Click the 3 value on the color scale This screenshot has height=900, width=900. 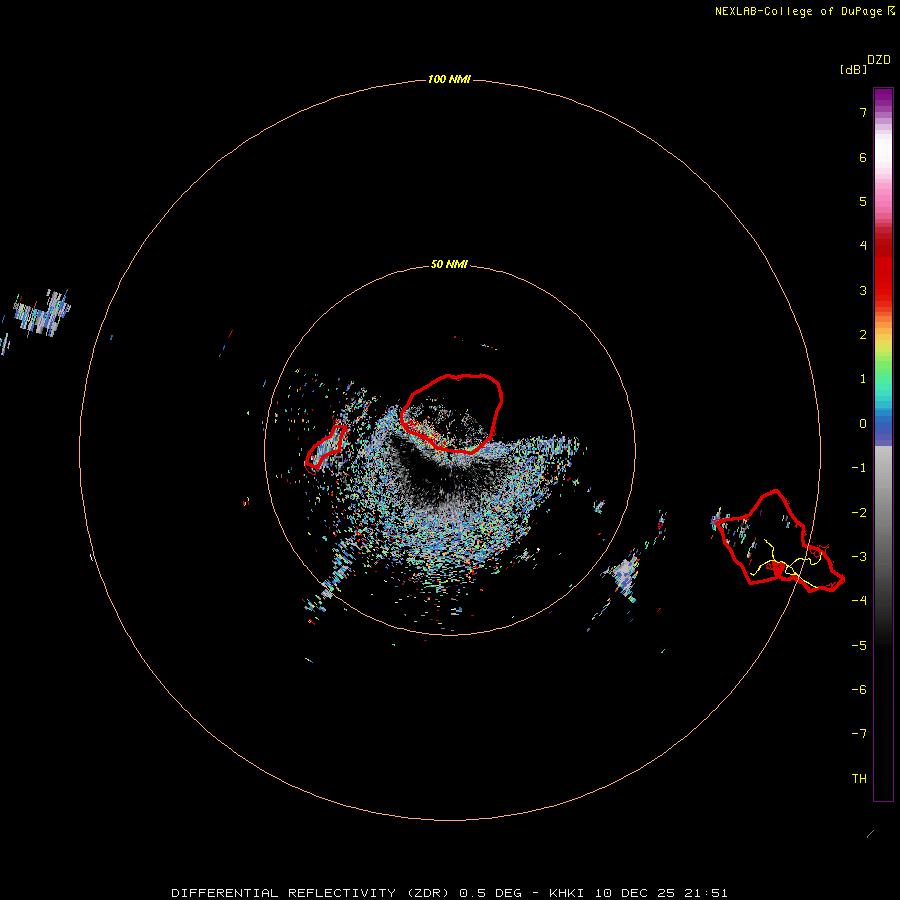tap(863, 290)
